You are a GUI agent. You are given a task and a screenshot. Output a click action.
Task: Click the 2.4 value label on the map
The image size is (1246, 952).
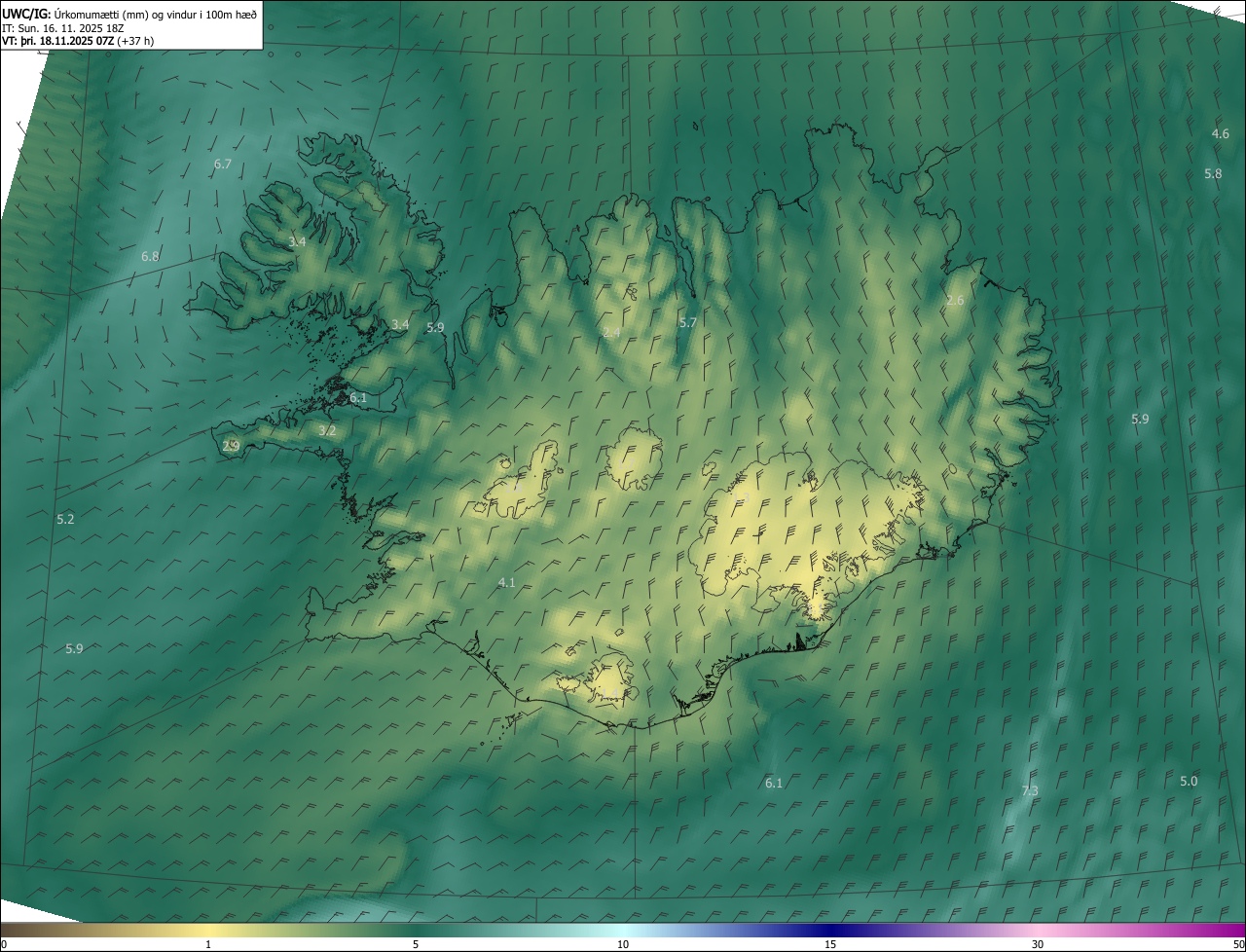tap(611, 333)
